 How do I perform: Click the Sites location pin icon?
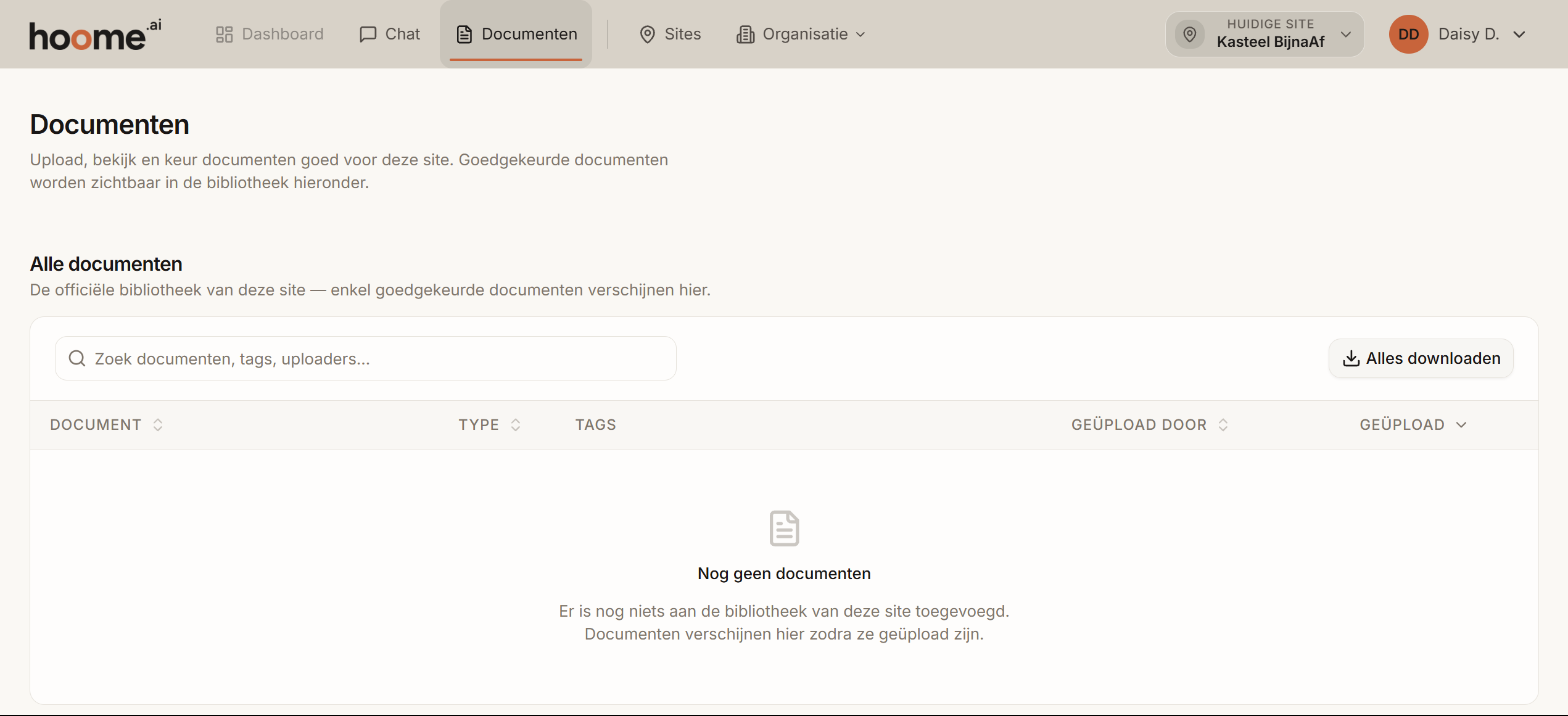pyautogui.click(x=647, y=34)
